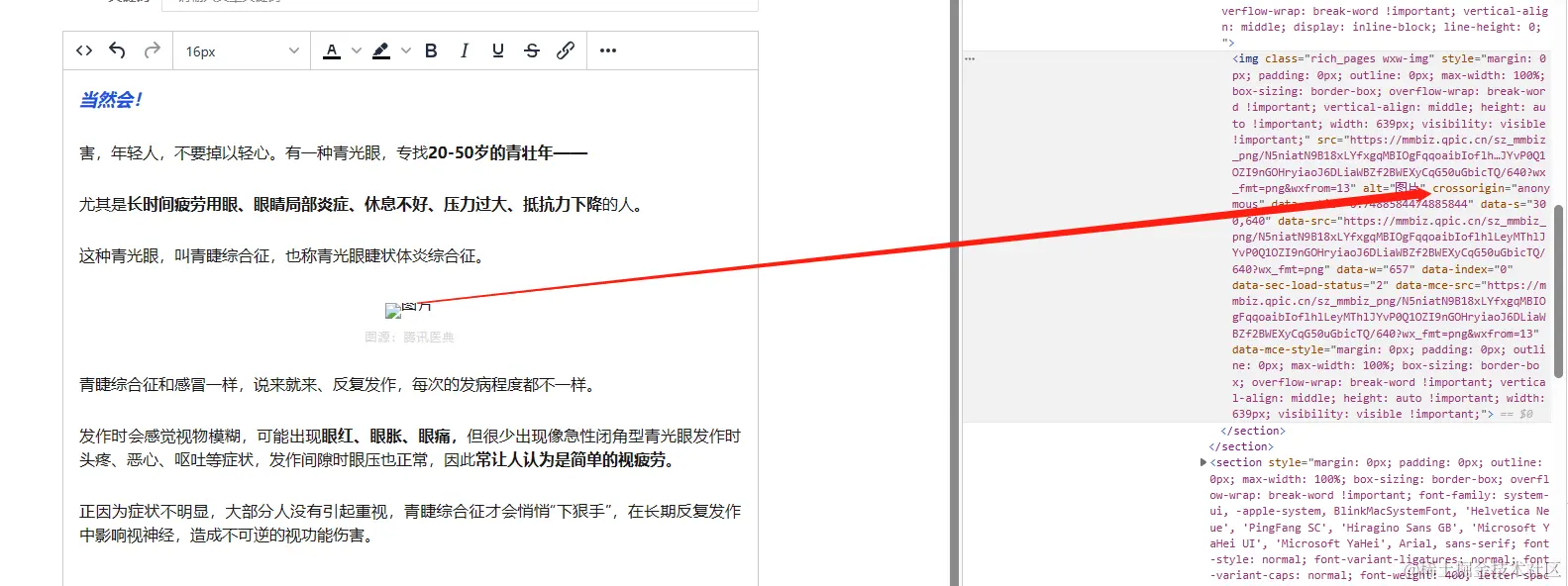This screenshot has height=586, width=1568.
Task: Open the more options ellipsis in toolbar
Action: 608,50
